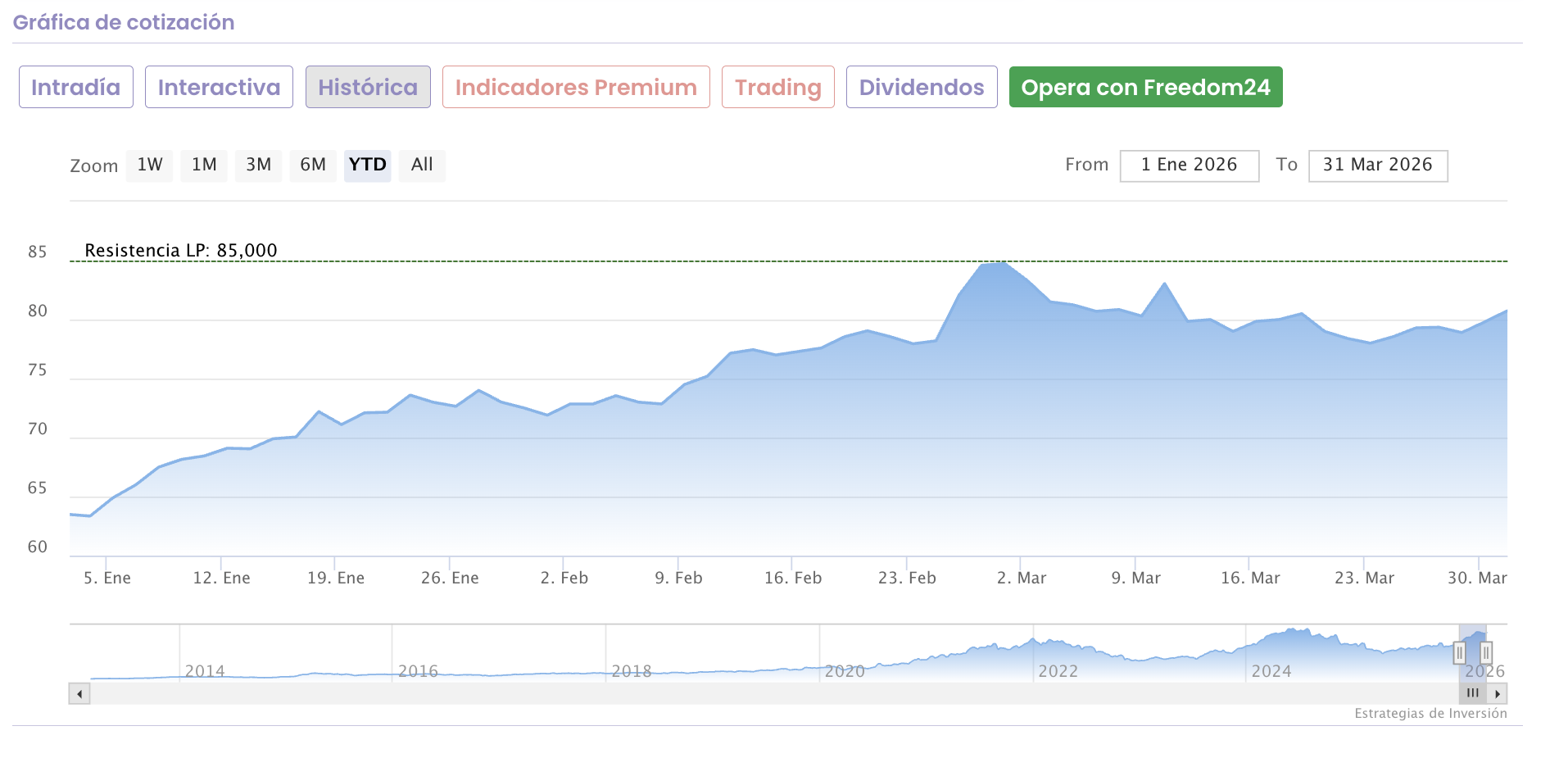
Task: Choose the YTD zoom option
Action: 367,165
